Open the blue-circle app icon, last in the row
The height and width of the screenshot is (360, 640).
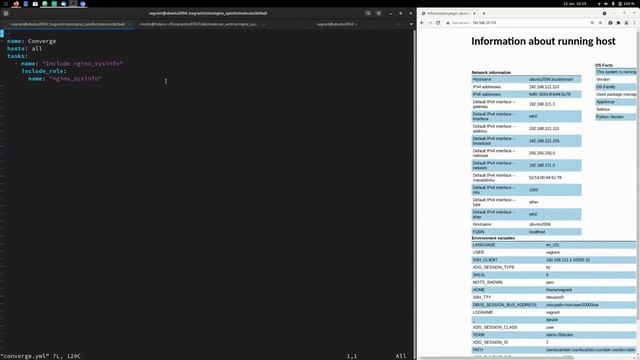(83, 4)
